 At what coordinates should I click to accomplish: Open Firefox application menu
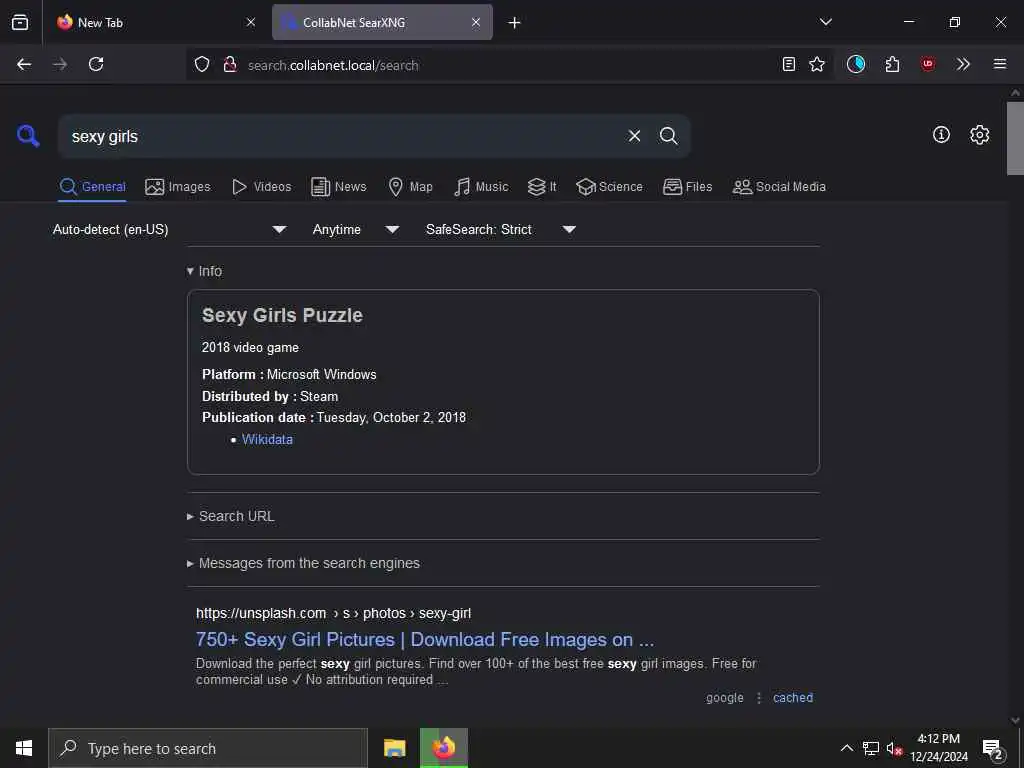[x=999, y=64]
